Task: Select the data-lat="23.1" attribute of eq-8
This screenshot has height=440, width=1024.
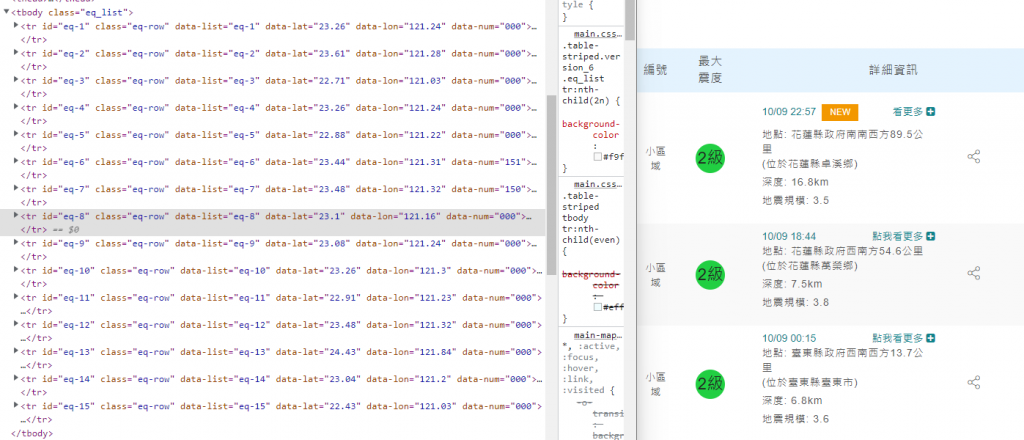Action: [305, 215]
